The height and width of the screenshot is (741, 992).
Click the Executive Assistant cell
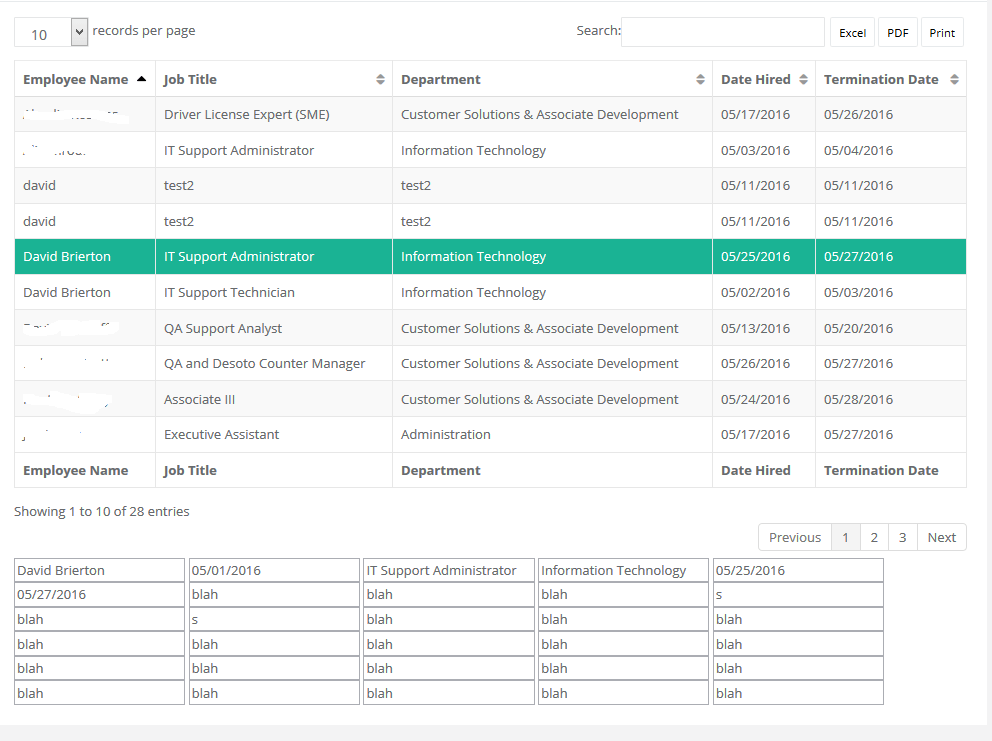[274, 435]
